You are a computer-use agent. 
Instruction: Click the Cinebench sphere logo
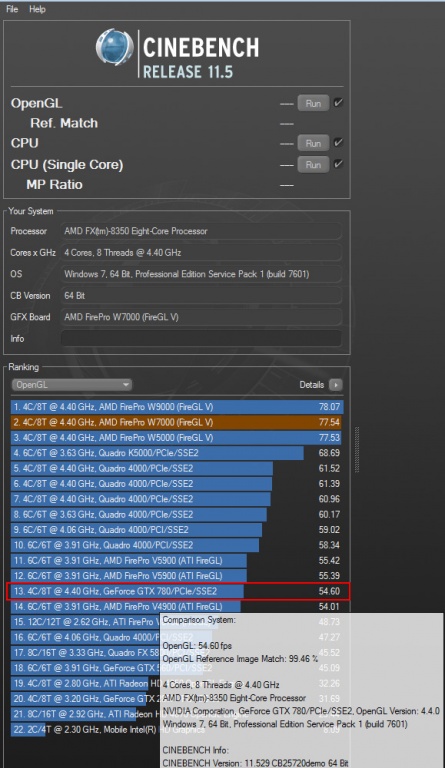coord(115,47)
